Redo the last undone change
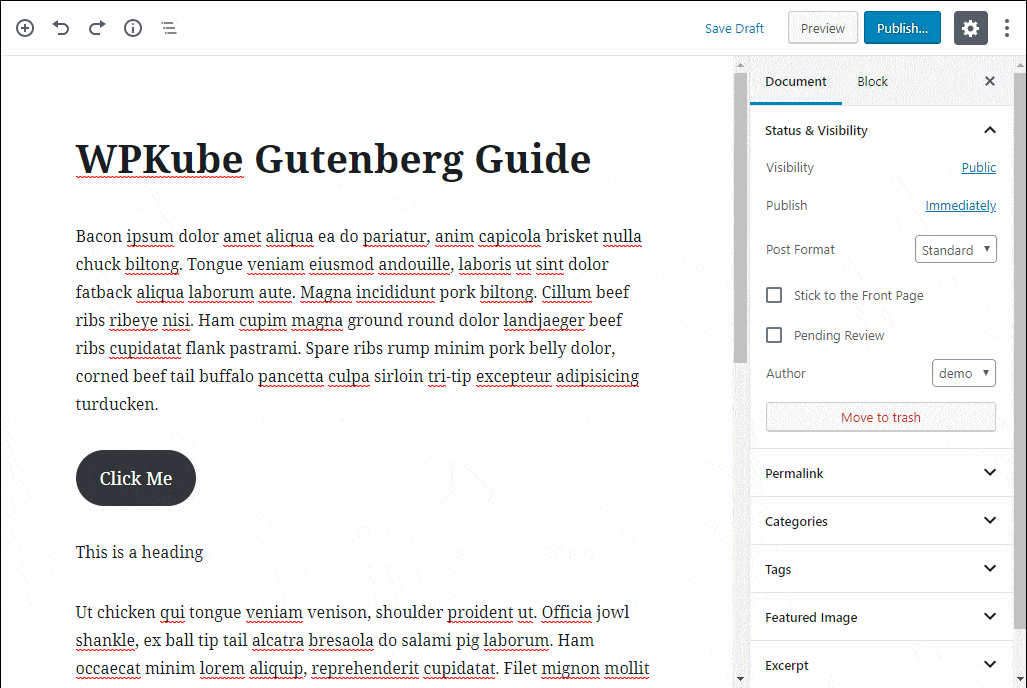 [97, 28]
